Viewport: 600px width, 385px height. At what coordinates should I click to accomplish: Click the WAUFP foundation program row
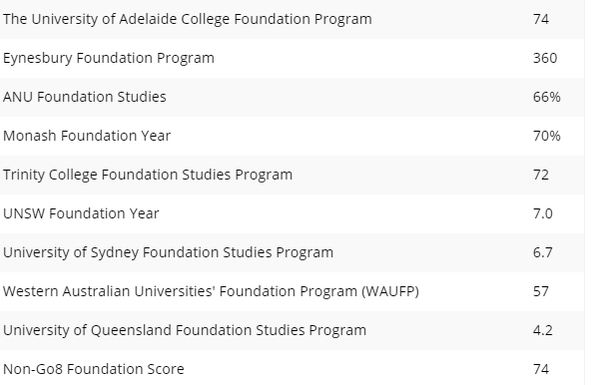[x=292, y=292]
